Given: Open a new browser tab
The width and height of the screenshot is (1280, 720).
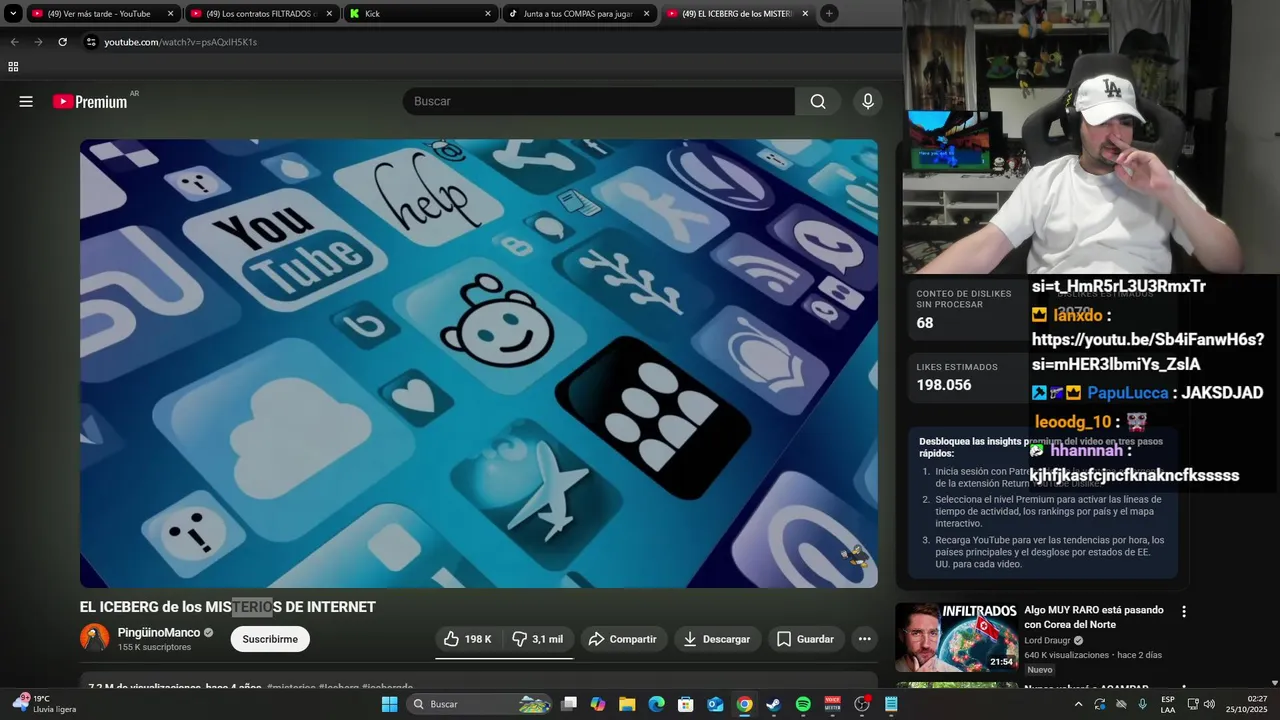Looking at the screenshot, I should (x=829, y=14).
